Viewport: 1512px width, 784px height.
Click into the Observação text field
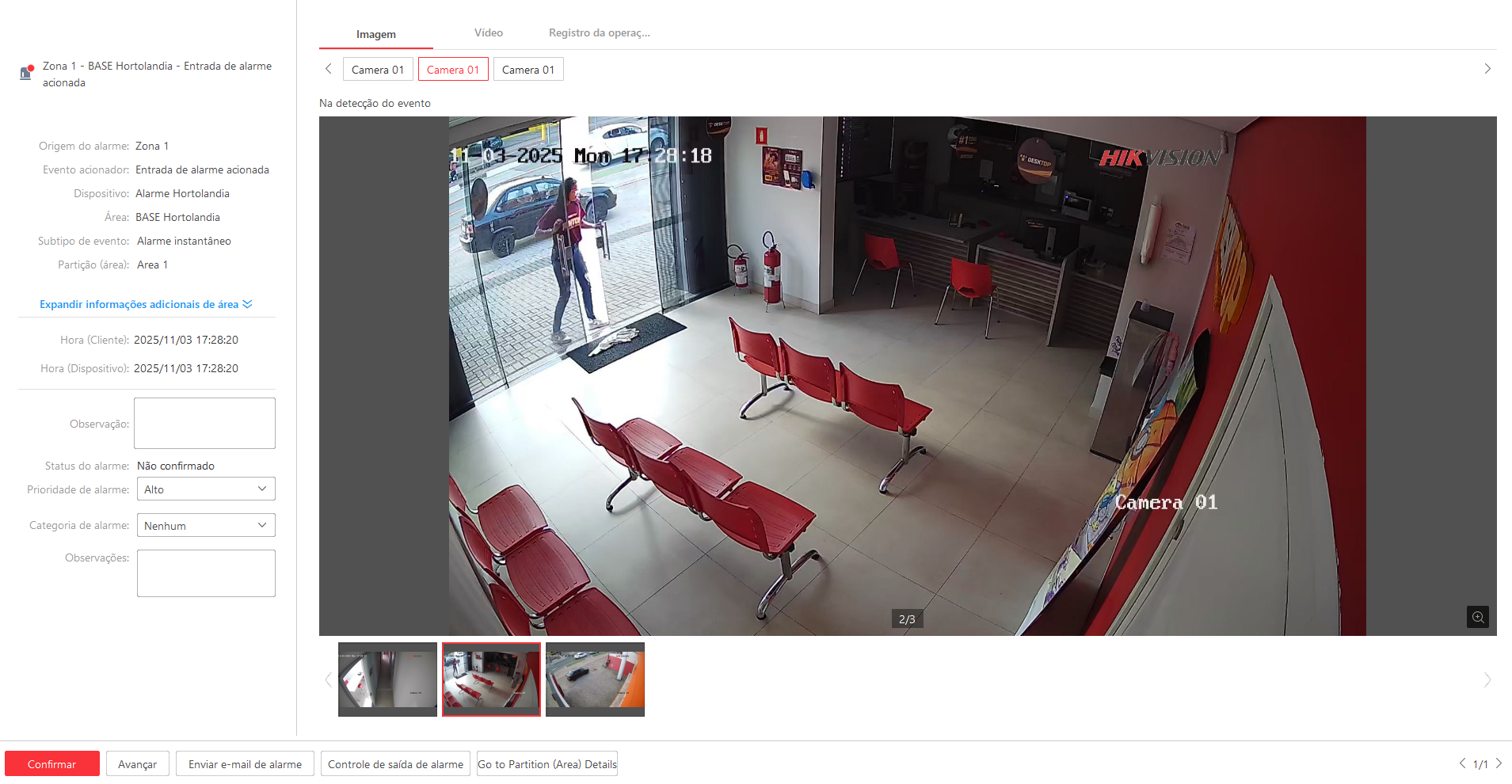pyautogui.click(x=204, y=424)
